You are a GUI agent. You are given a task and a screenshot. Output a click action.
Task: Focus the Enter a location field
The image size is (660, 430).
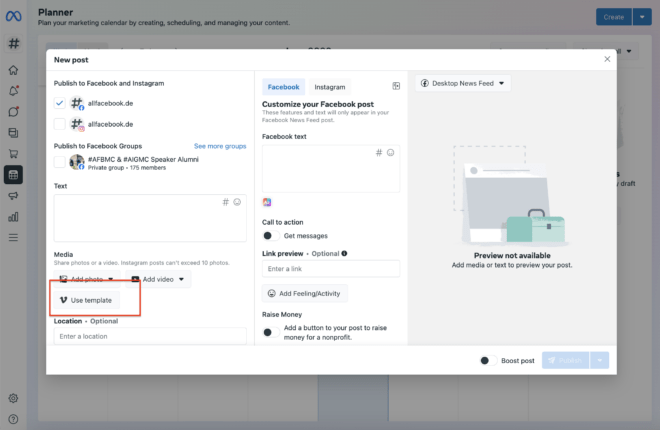click(x=150, y=336)
